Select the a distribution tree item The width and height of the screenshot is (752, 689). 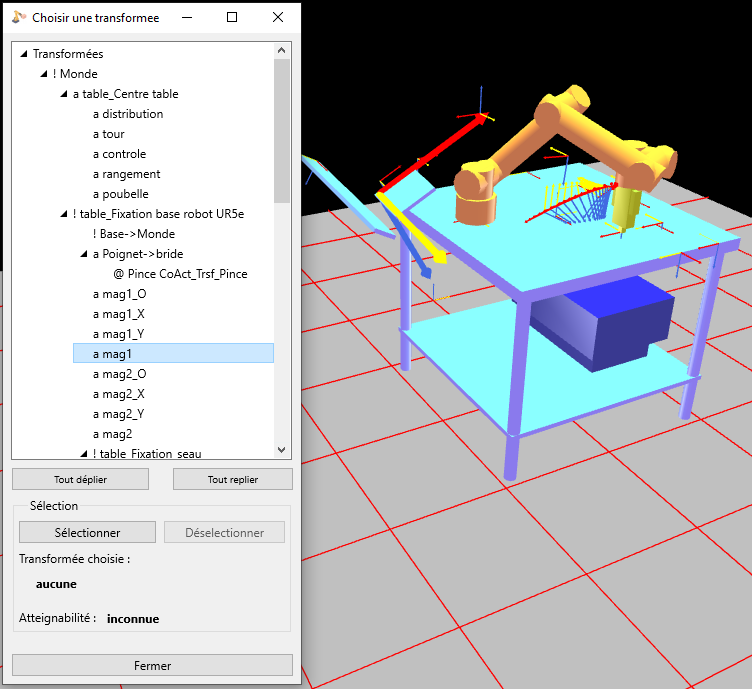click(x=127, y=114)
